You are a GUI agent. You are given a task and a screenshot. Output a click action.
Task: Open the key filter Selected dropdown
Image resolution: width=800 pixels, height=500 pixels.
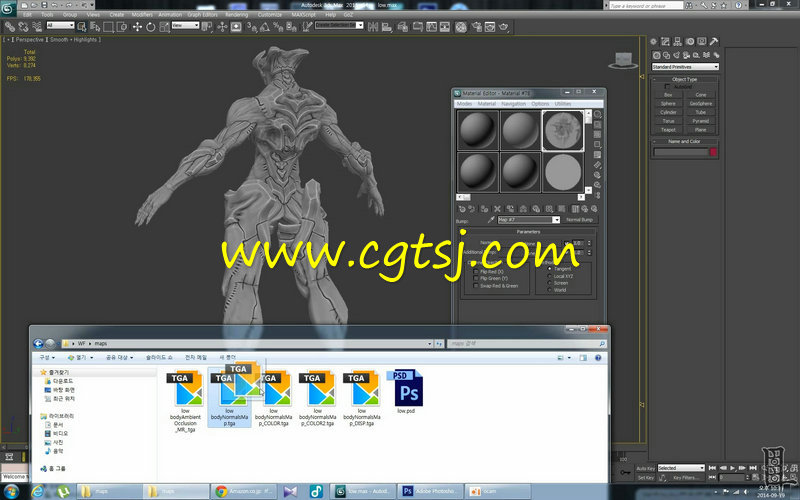pos(681,468)
